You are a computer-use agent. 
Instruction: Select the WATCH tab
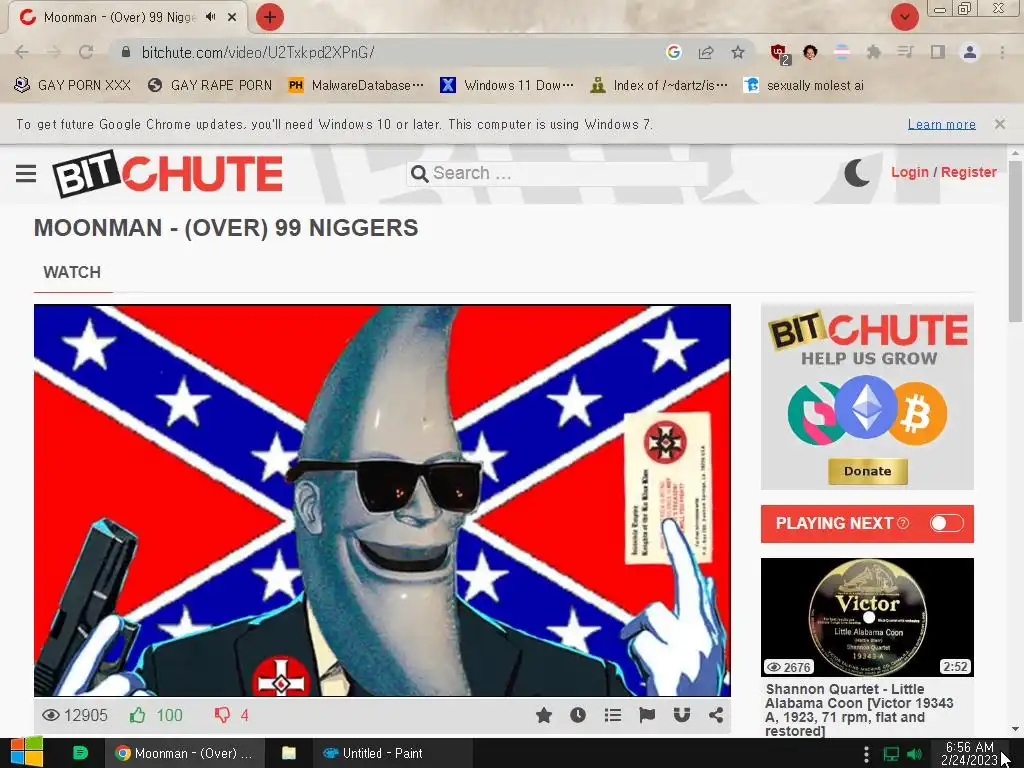[72, 272]
